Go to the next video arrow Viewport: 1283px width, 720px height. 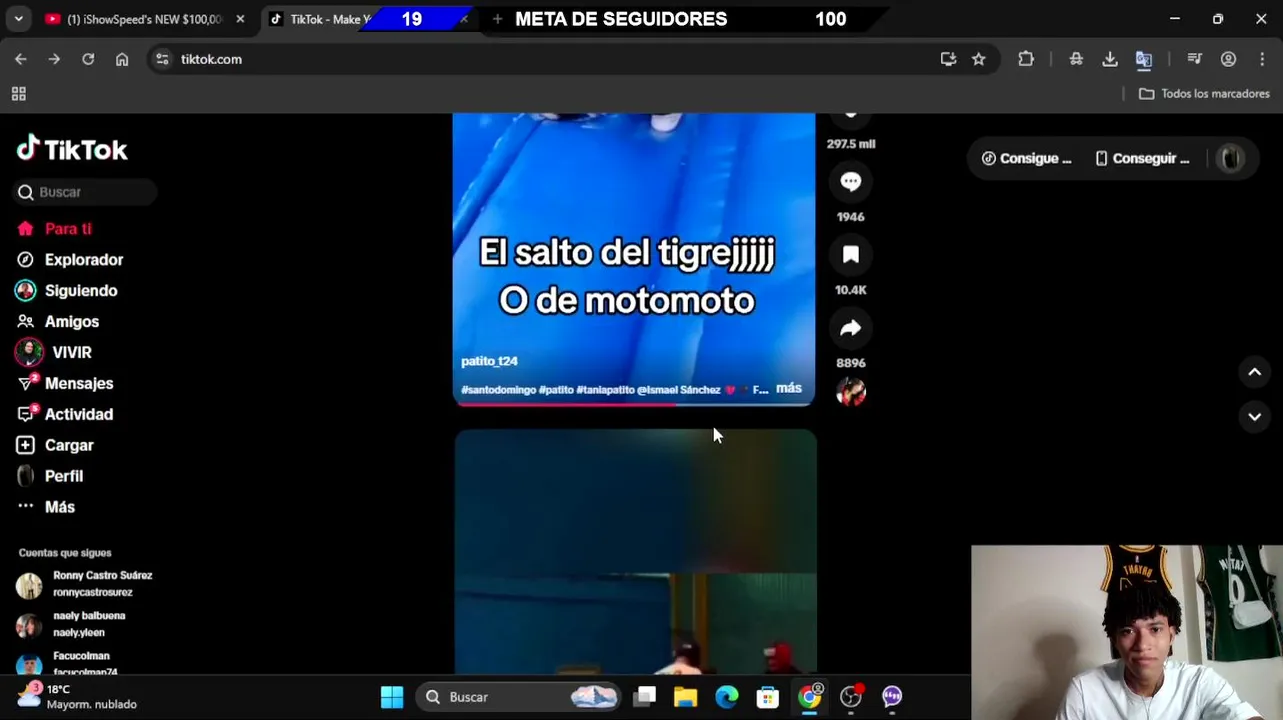pos(1254,416)
